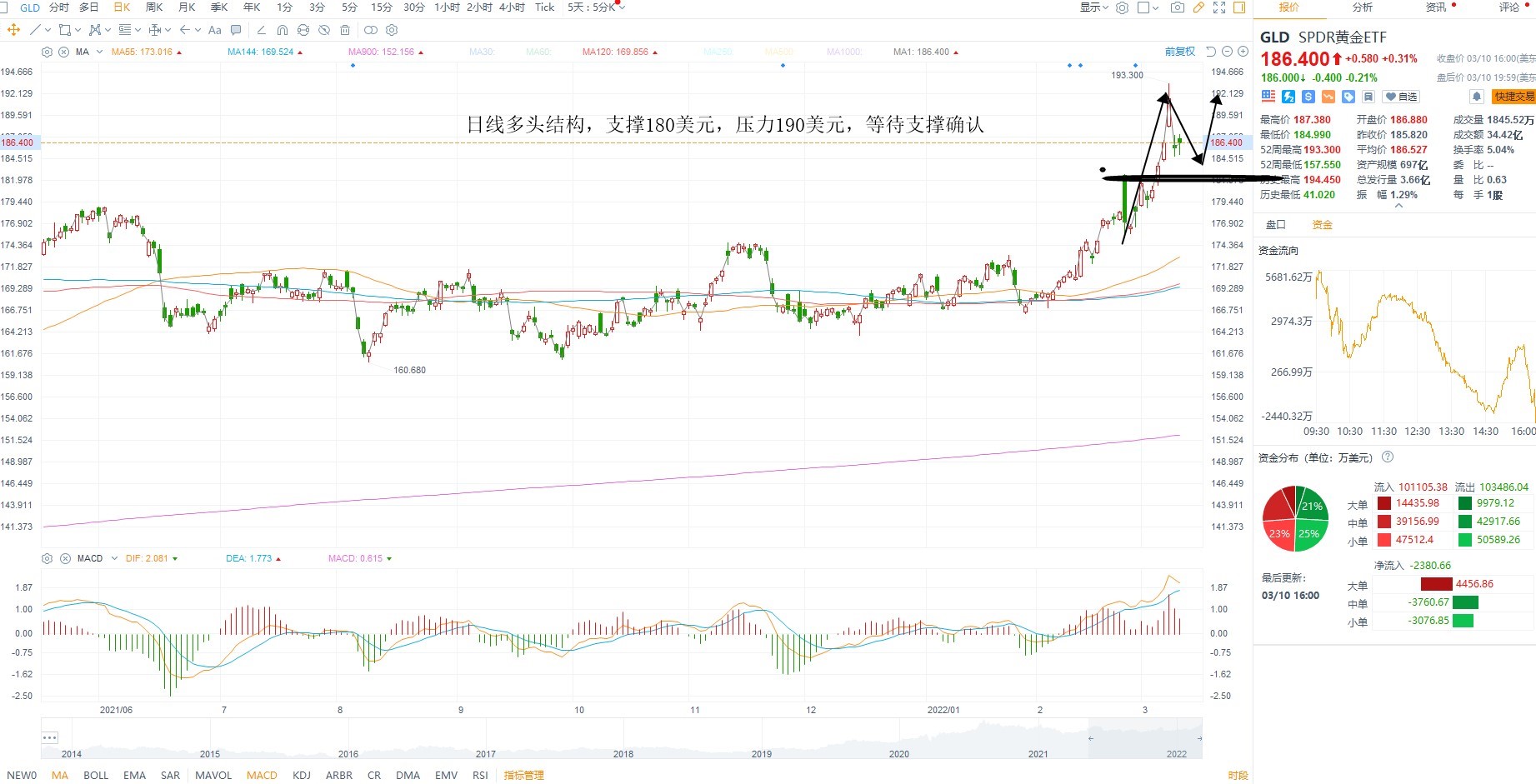Select the rectangle shape drawing tool
Viewport: 1536px width, 784px height.
(65, 30)
